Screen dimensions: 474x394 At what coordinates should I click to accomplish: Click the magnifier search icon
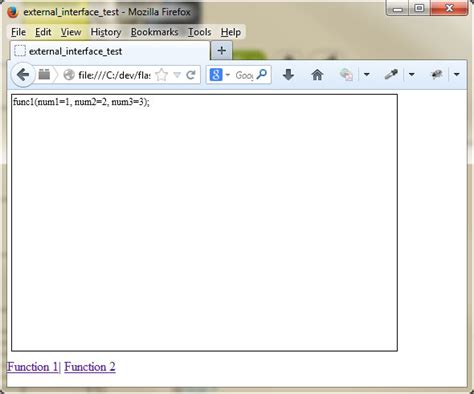262,74
